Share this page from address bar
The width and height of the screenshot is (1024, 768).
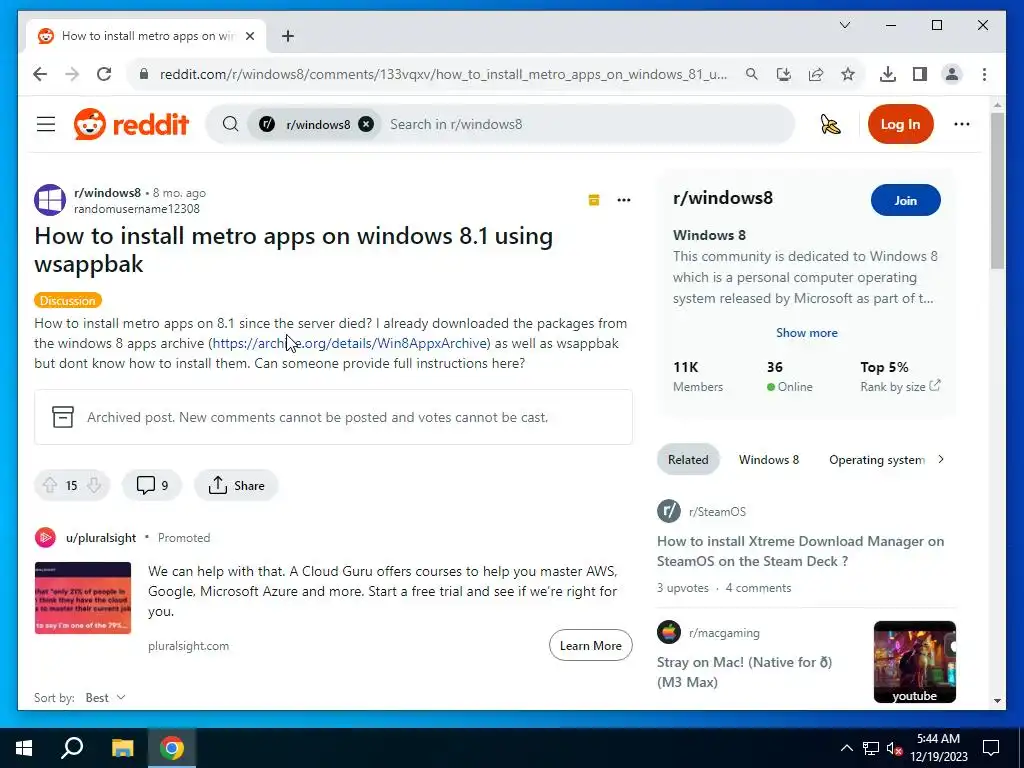816,74
